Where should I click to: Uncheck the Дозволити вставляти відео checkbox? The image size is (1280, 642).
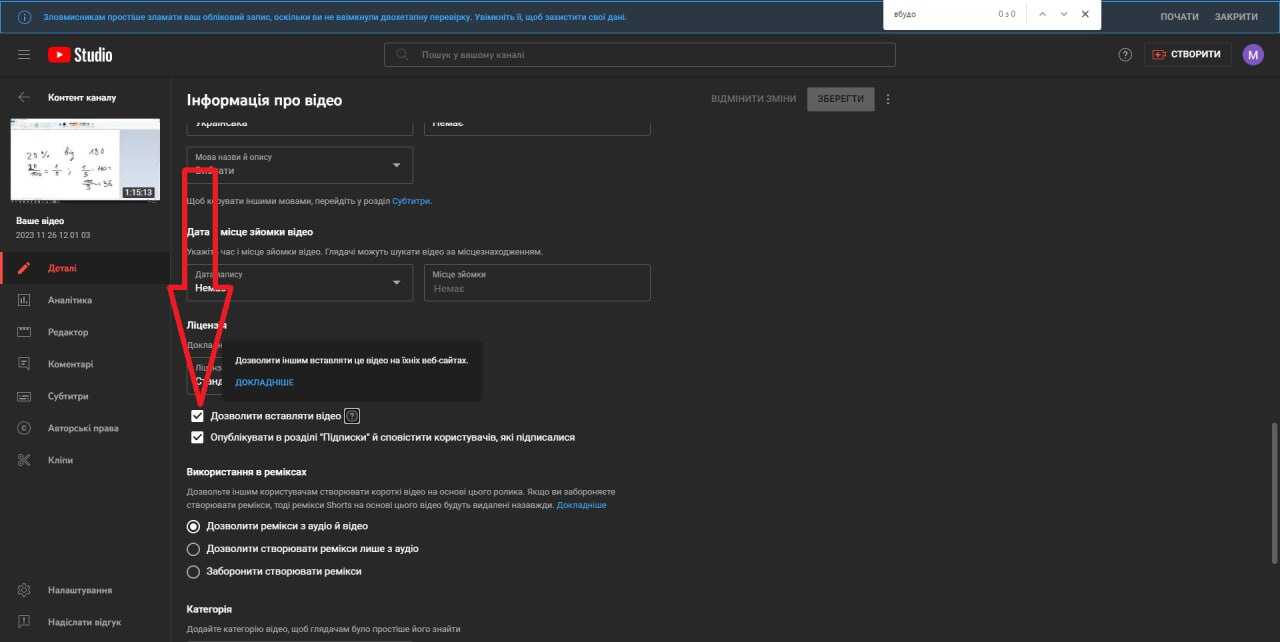click(197, 416)
